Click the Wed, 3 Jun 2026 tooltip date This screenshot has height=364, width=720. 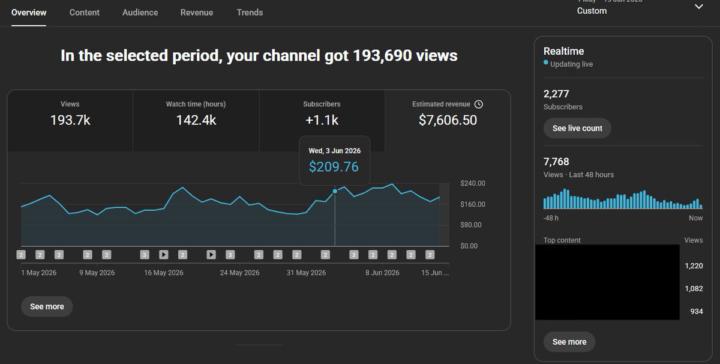(334, 151)
